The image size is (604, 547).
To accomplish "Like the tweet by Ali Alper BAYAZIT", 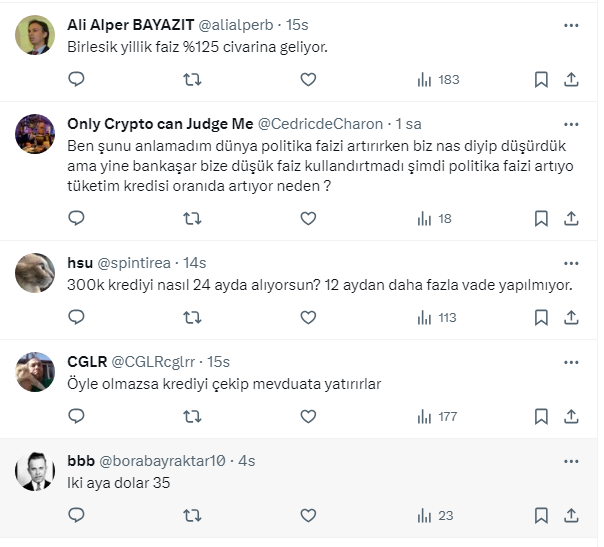I will pos(308,79).
